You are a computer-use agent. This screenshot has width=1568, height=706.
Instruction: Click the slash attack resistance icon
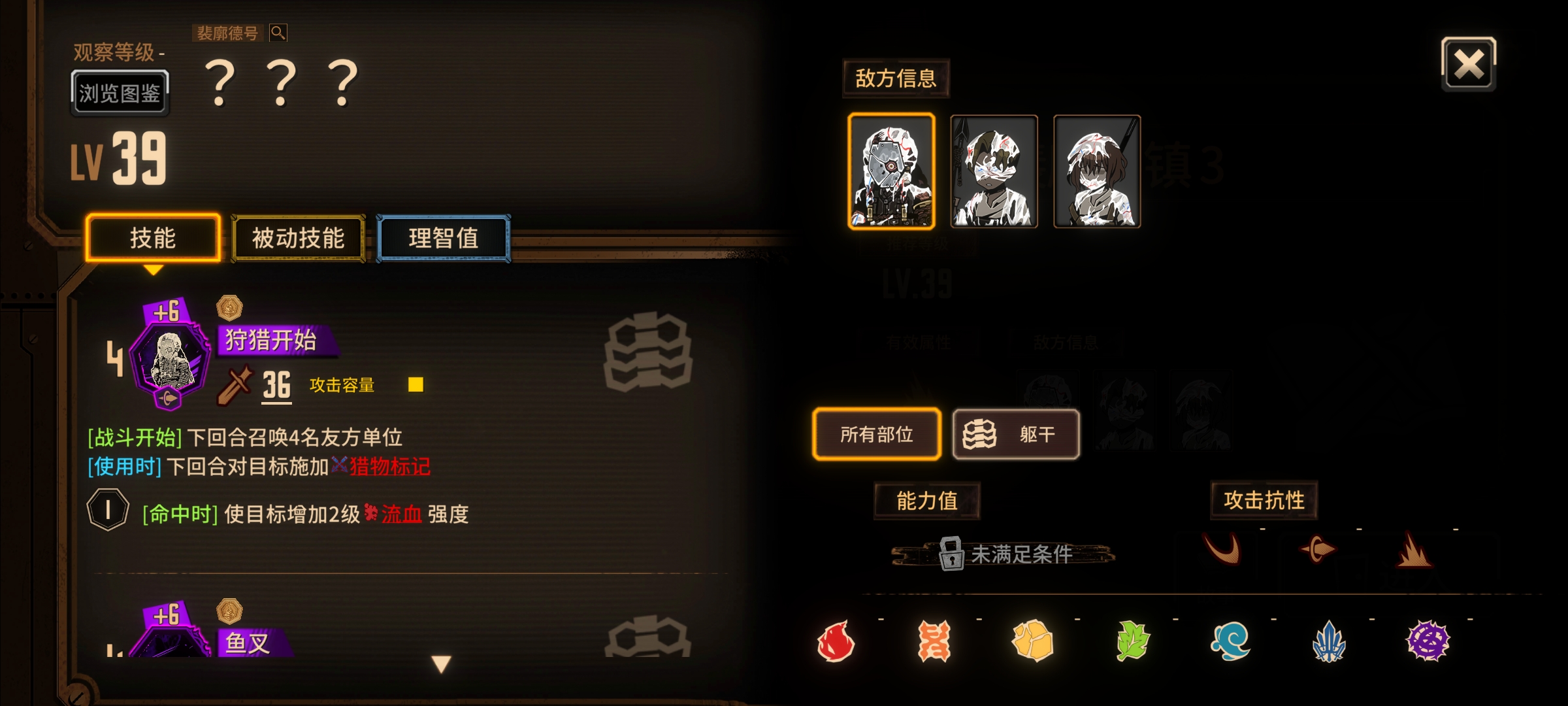click(x=1224, y=548)
